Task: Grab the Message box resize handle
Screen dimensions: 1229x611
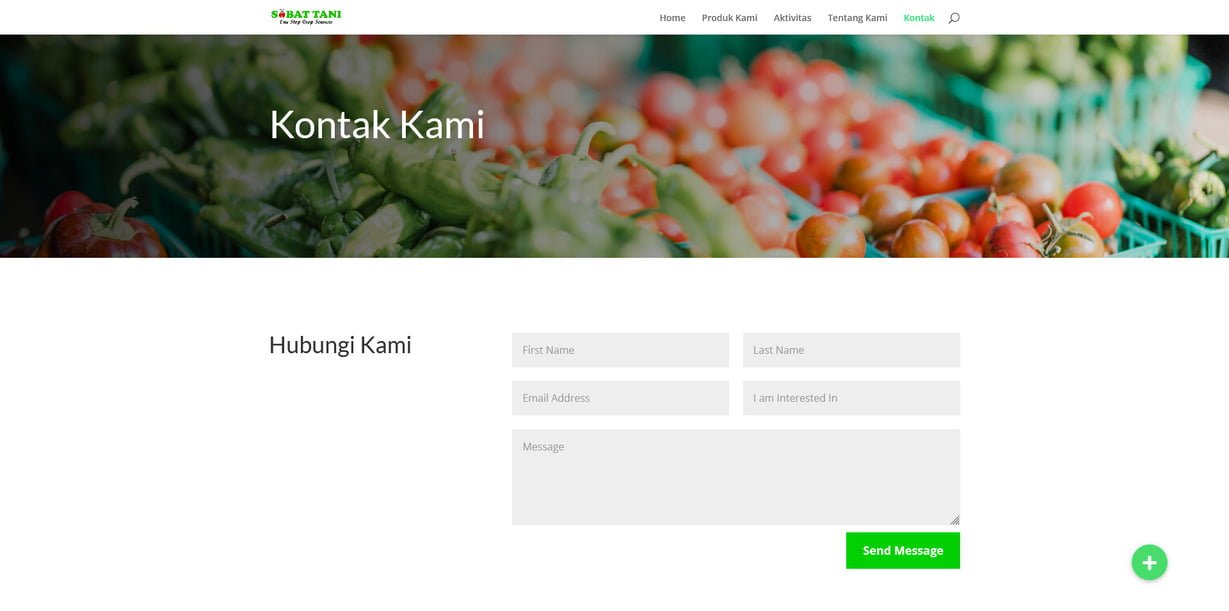Action: [x=954, y=519]
